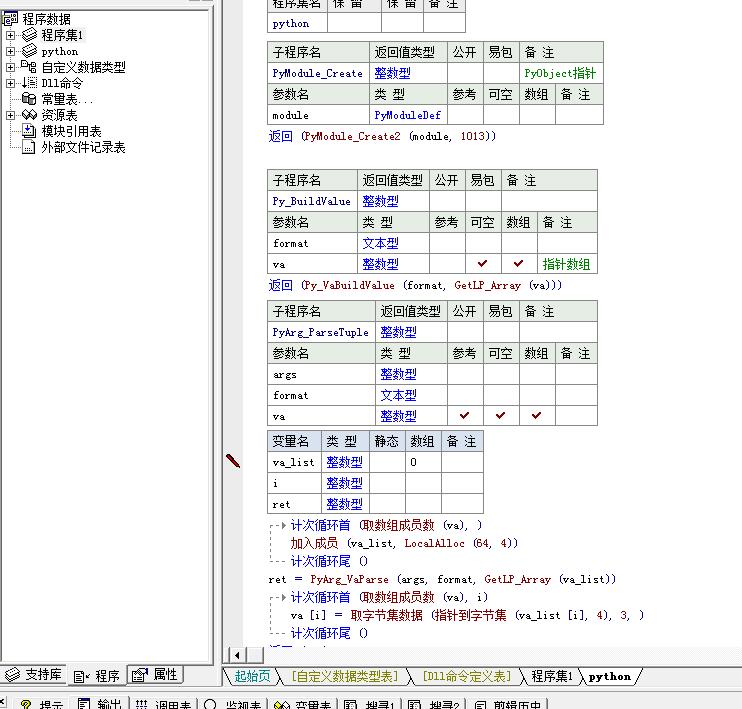
Task: Click the 数组 cell value 0 for va_list
Action: point(423,462)
